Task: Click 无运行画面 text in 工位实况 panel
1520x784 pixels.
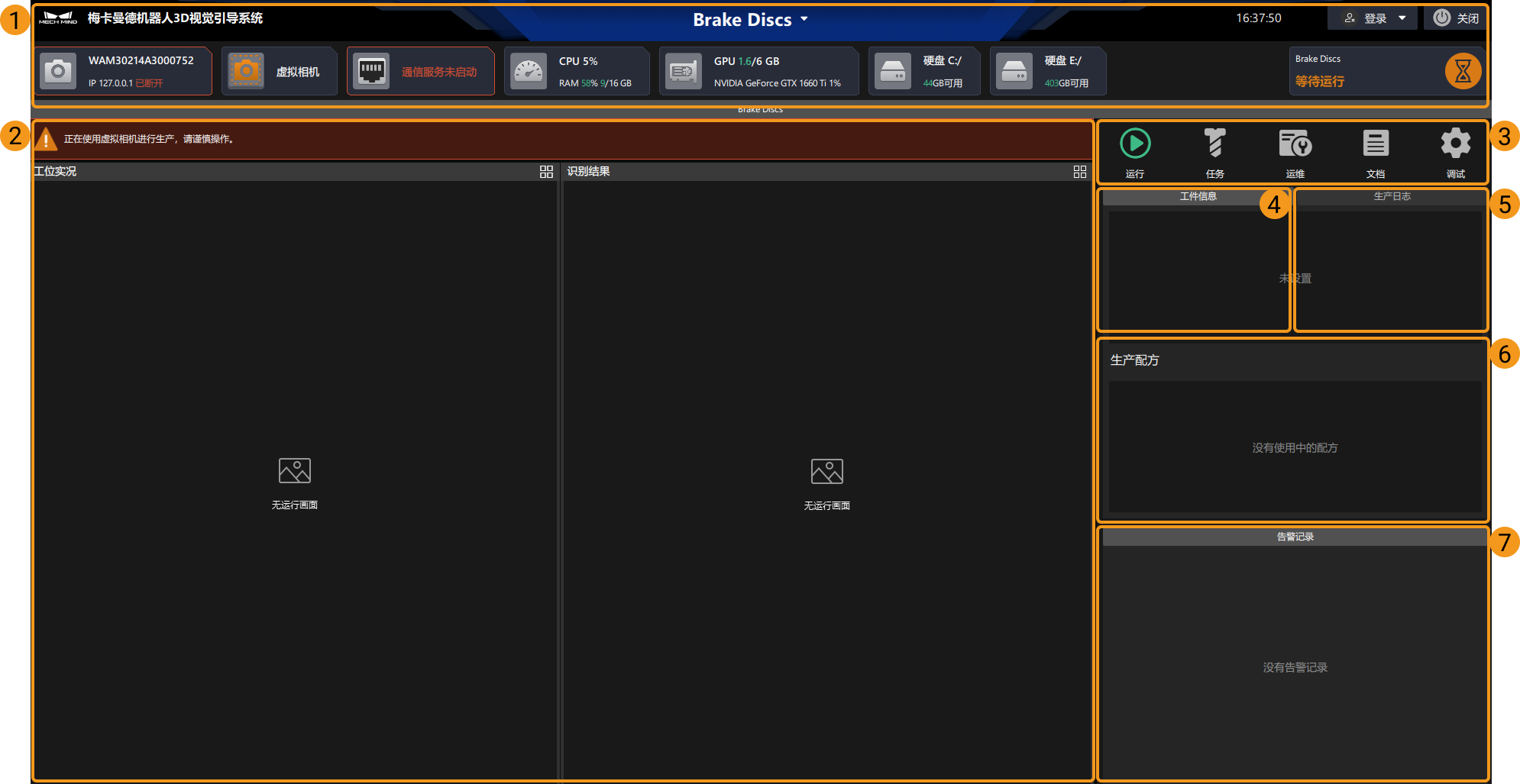Action: [295, 505]
